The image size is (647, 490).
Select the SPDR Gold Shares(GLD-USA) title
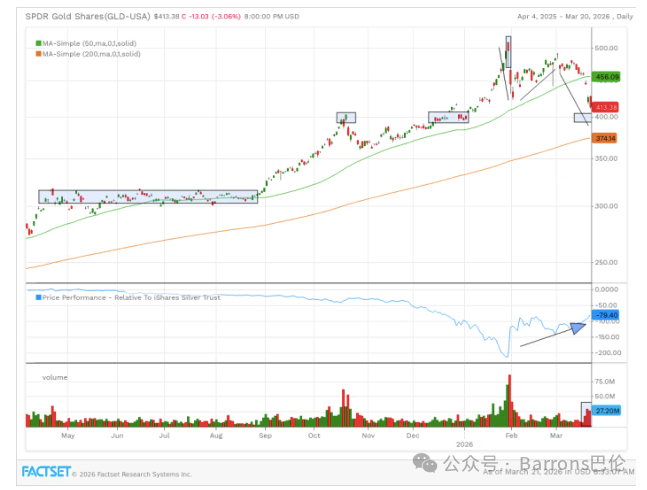88,16
